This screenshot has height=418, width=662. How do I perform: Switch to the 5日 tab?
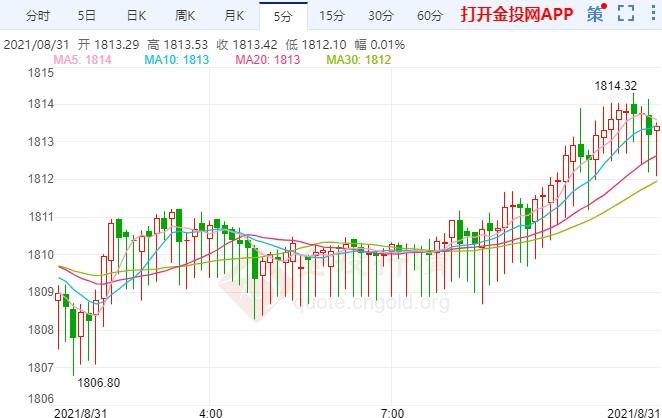87,16
